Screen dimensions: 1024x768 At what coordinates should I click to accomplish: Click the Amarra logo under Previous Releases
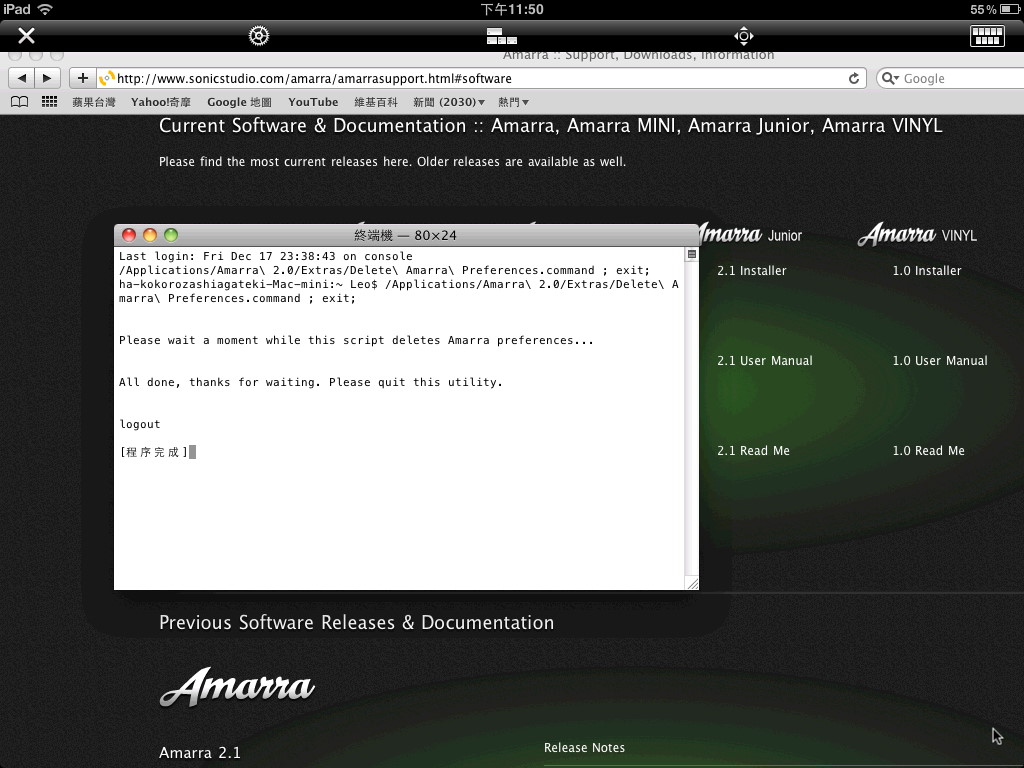(x=237, y=687)
